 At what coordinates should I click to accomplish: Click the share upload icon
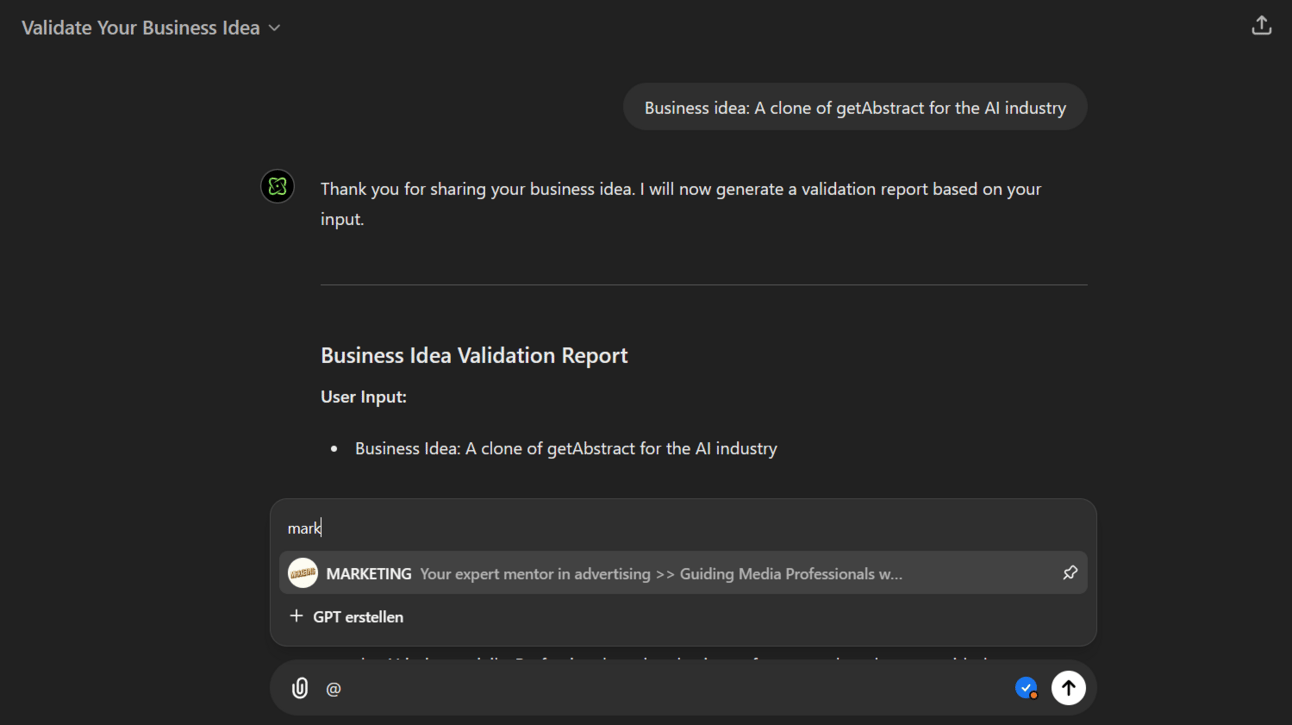[x=1261, y=26]
